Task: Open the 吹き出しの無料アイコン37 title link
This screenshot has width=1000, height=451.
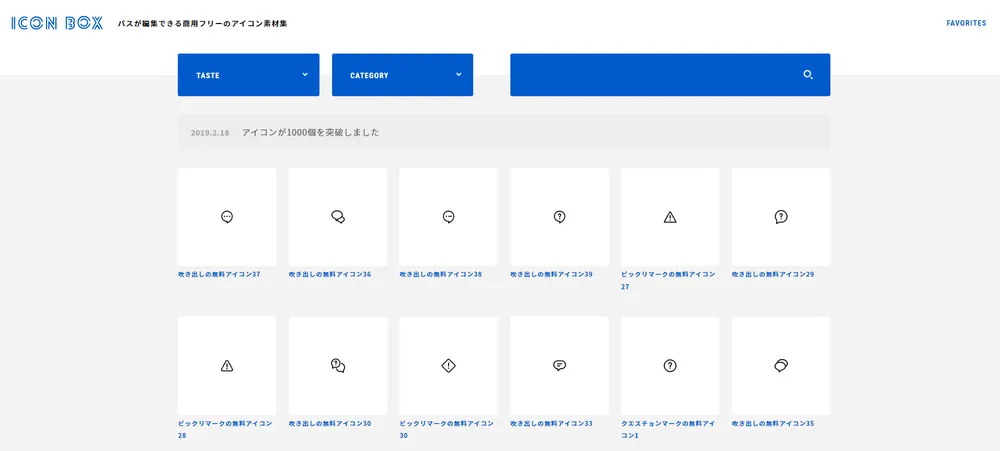Action: point(219,274)
